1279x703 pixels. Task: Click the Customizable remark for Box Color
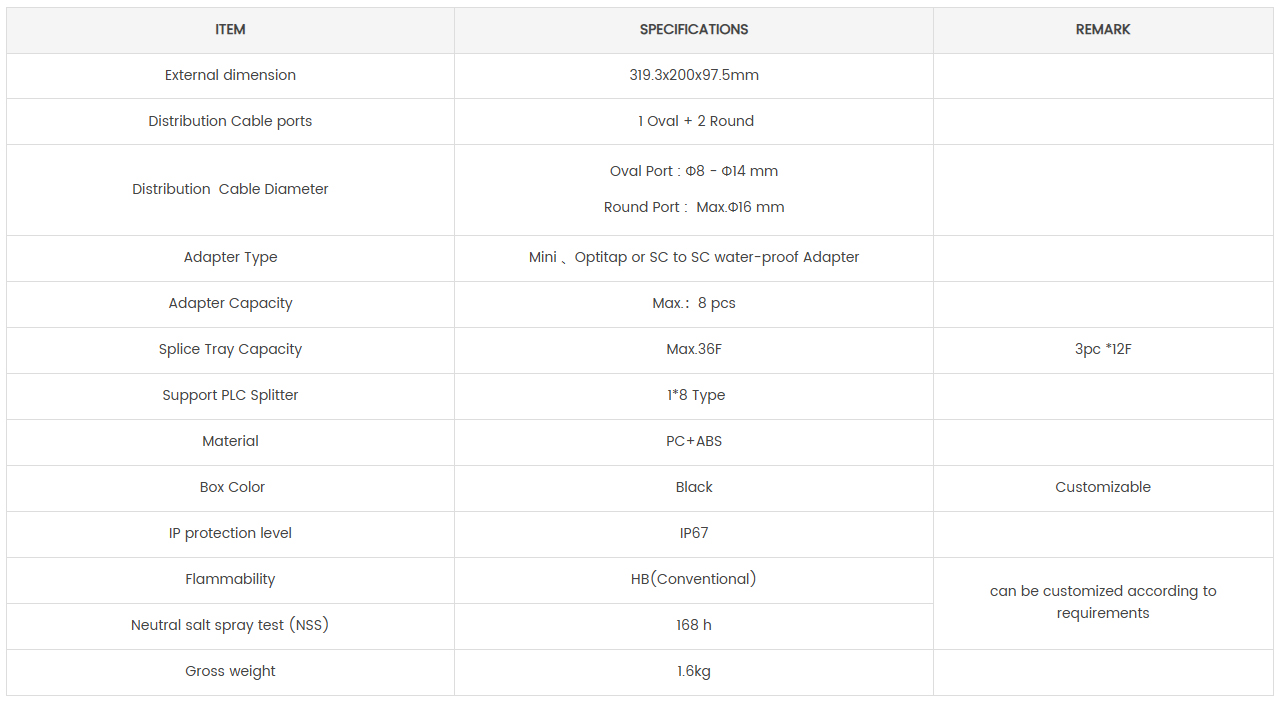pyautogui.click(x=1103, y=487)
